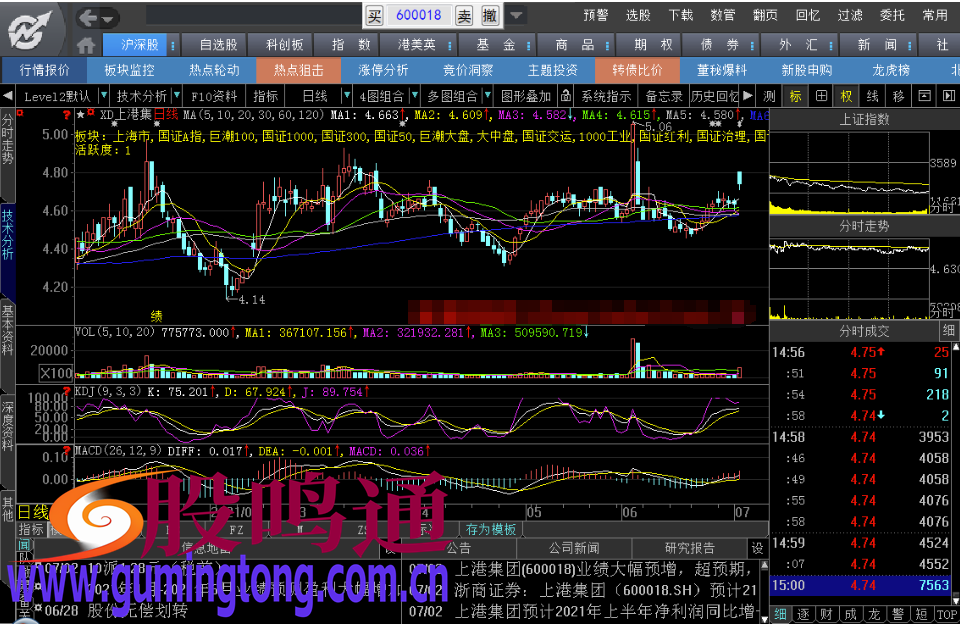Viewport: 960px width, 624px height.
Task: Click the 存为模板 save template button
Action: 491,529
